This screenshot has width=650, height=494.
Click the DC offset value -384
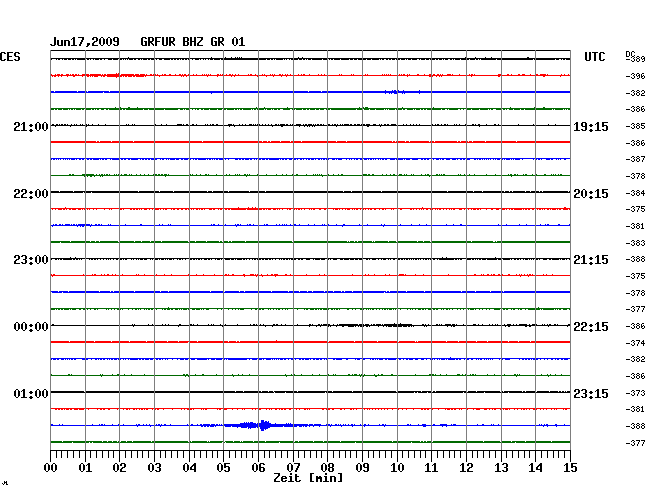tap(635, 193)
